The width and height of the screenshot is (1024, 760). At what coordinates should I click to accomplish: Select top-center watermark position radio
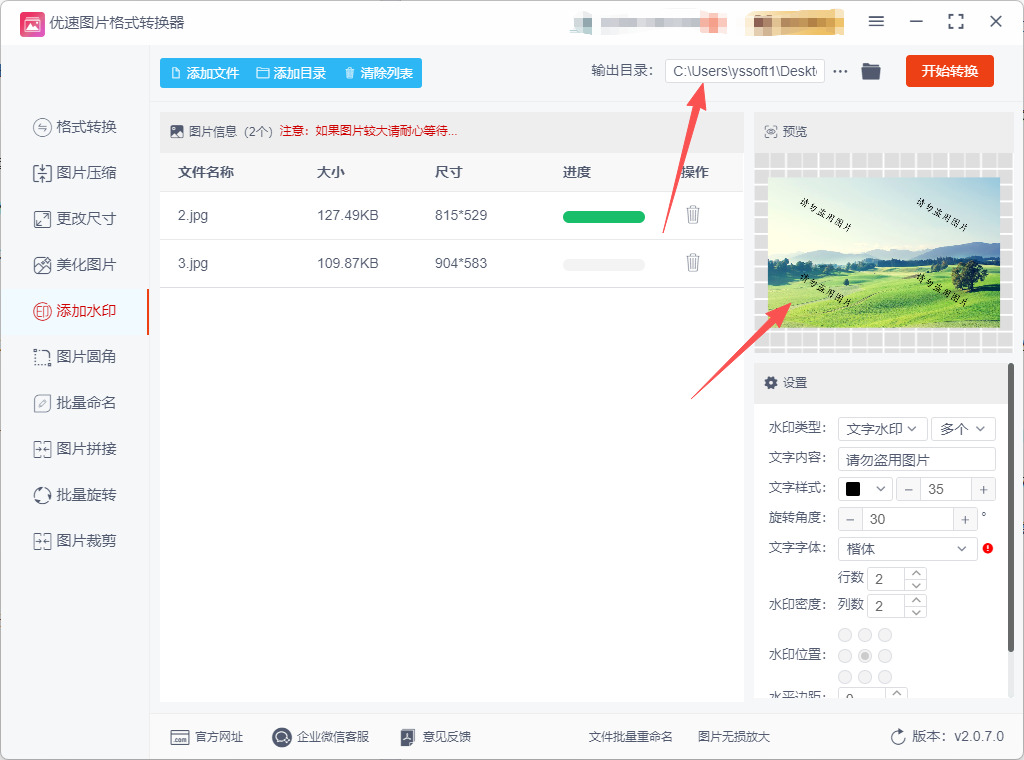[865, 635]
